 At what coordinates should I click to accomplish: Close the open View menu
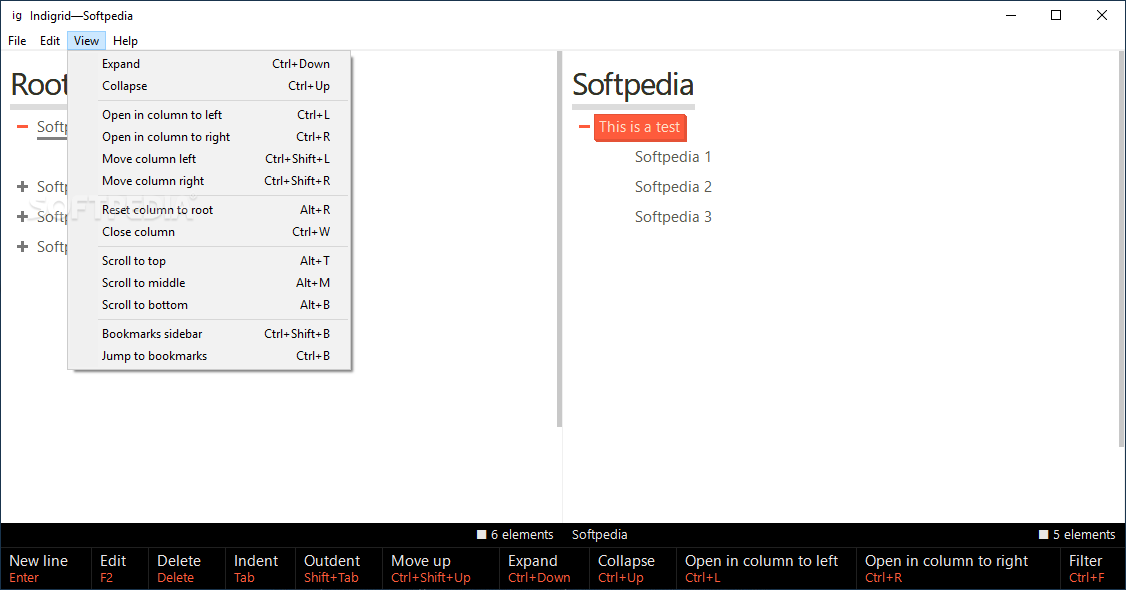(86, 41)
